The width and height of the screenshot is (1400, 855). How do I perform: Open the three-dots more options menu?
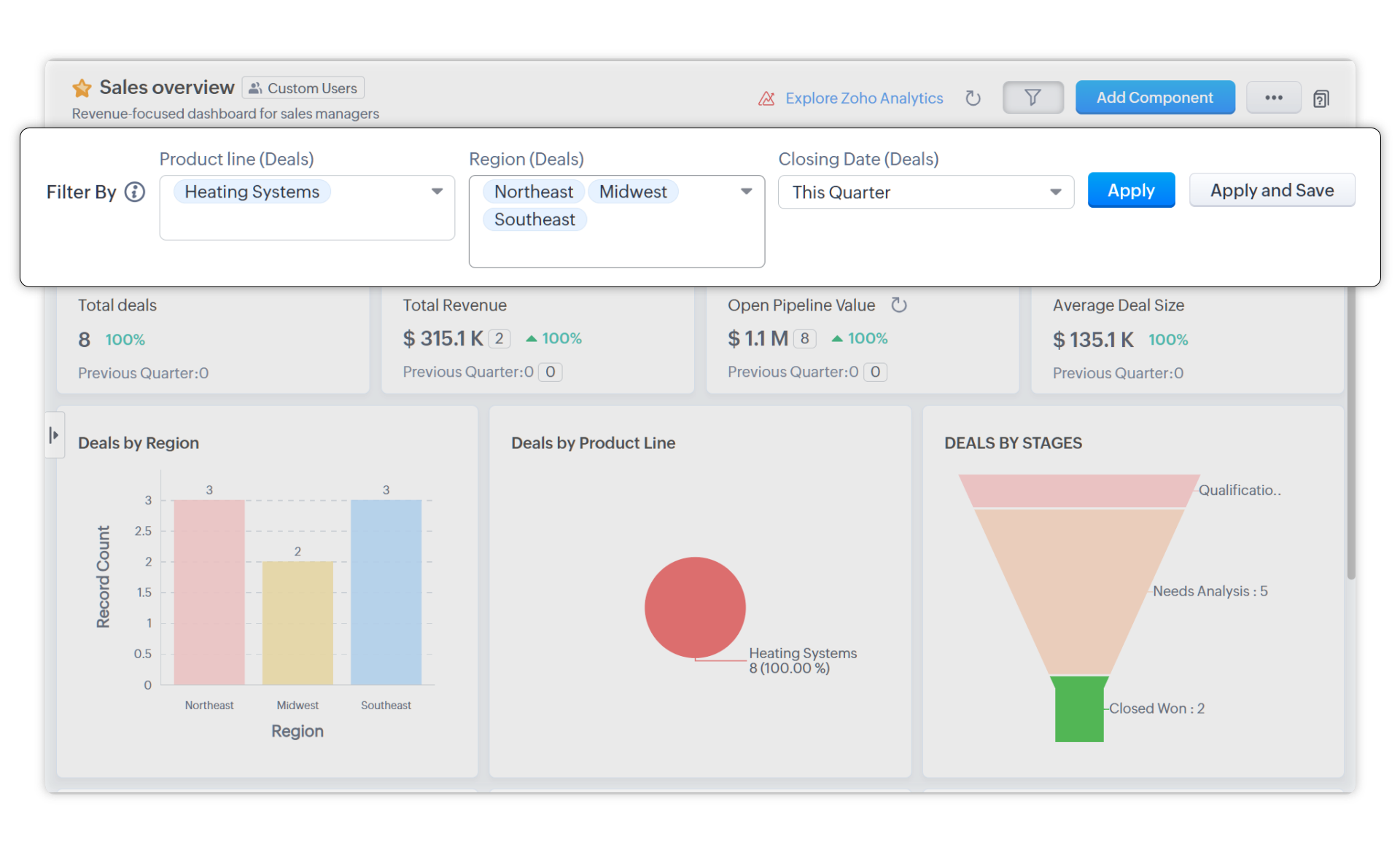[x=1273, y=98]
